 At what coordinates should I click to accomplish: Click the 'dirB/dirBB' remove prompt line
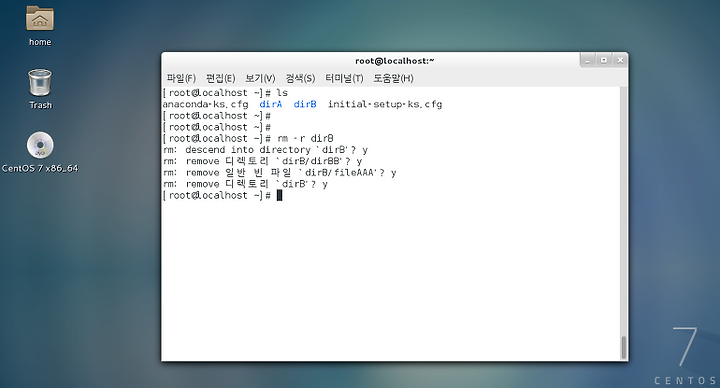click(x=263, y=162)
